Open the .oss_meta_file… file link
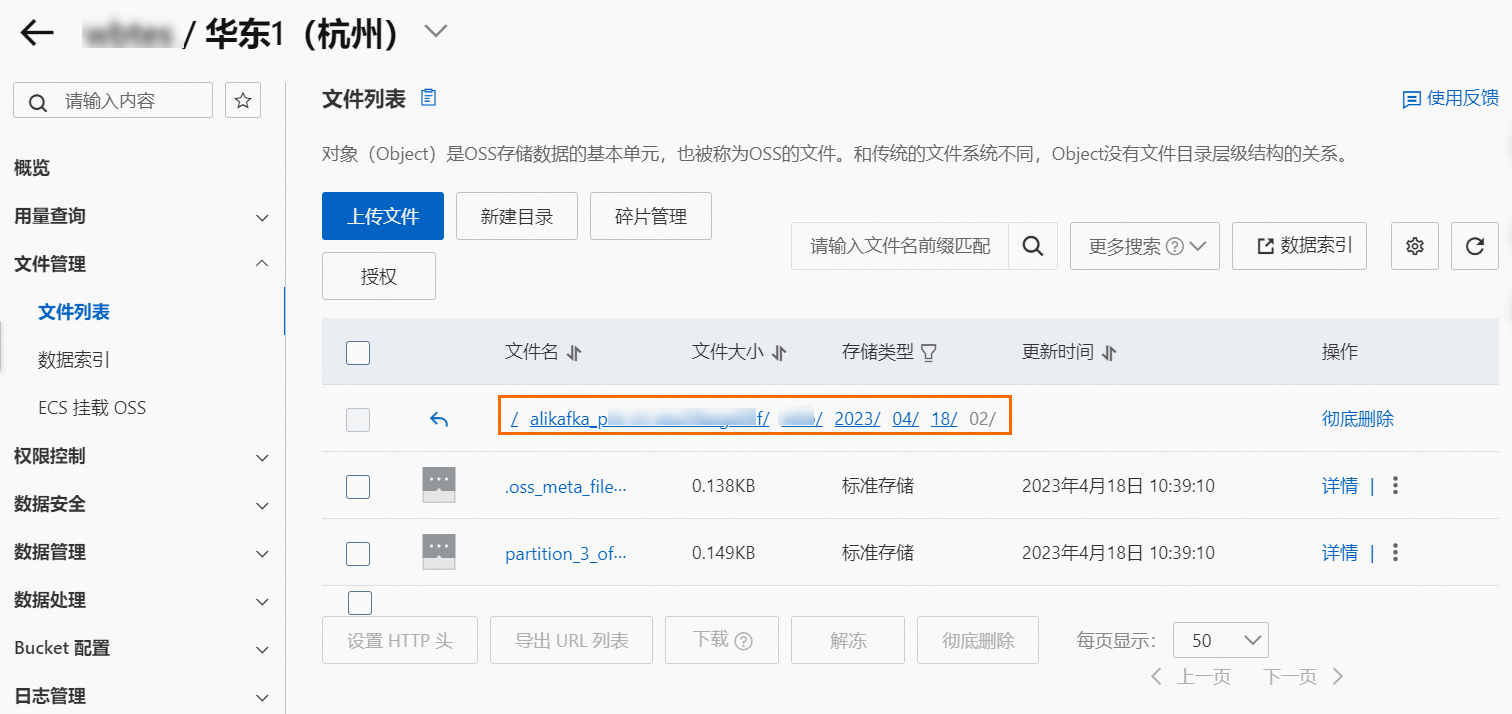Viewport: 1512px width, 714px height. [566, 486]
